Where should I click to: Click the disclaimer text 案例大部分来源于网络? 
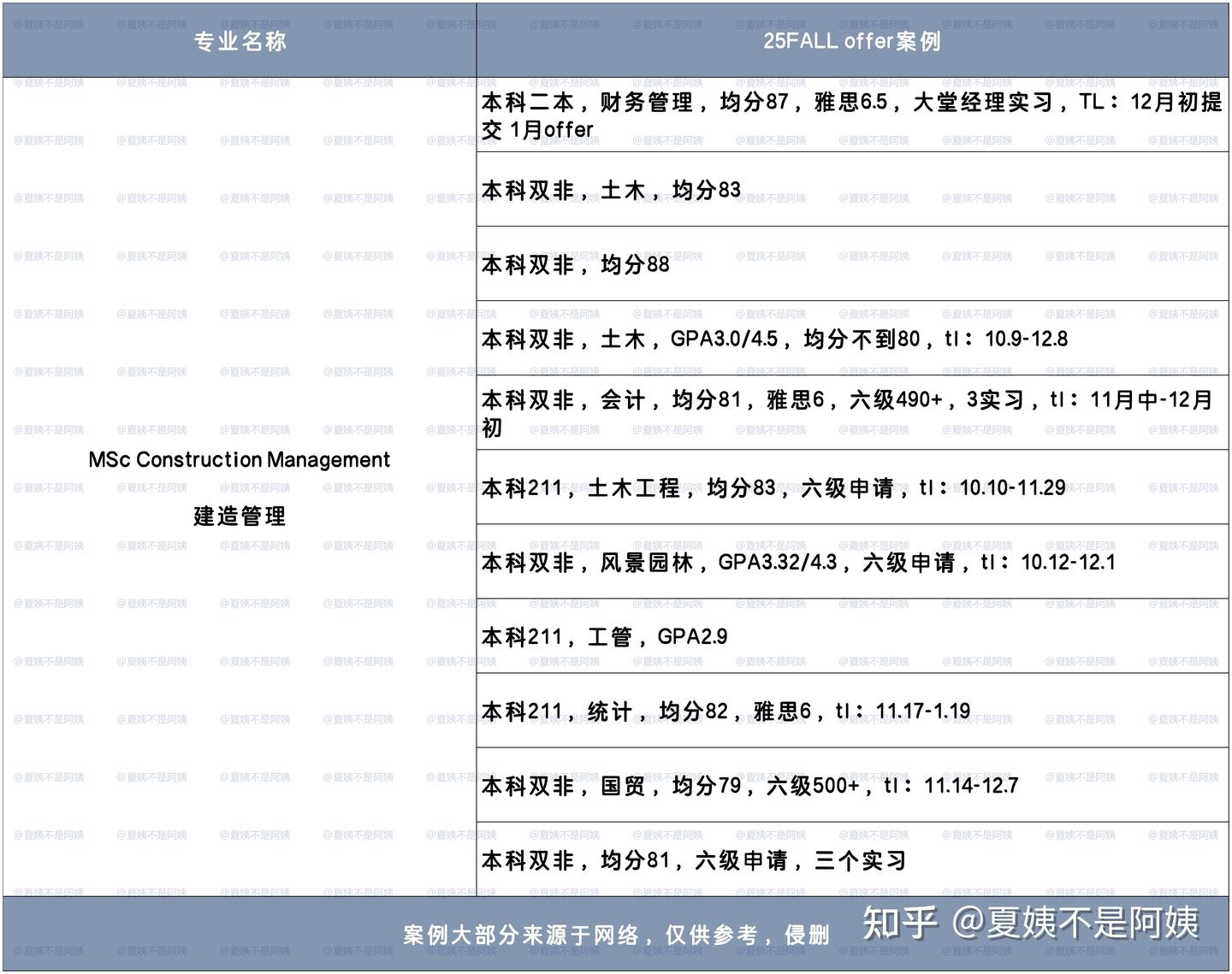(616, 935)
